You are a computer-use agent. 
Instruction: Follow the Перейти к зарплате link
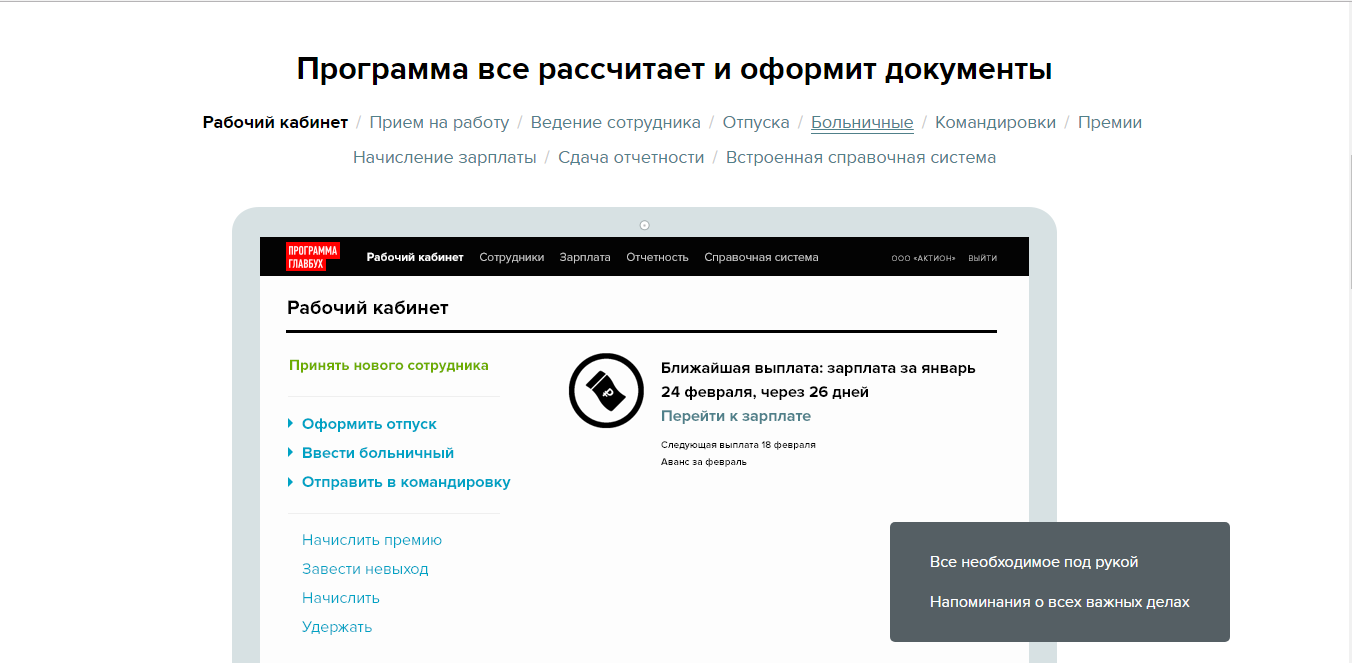tap(735, 415)
